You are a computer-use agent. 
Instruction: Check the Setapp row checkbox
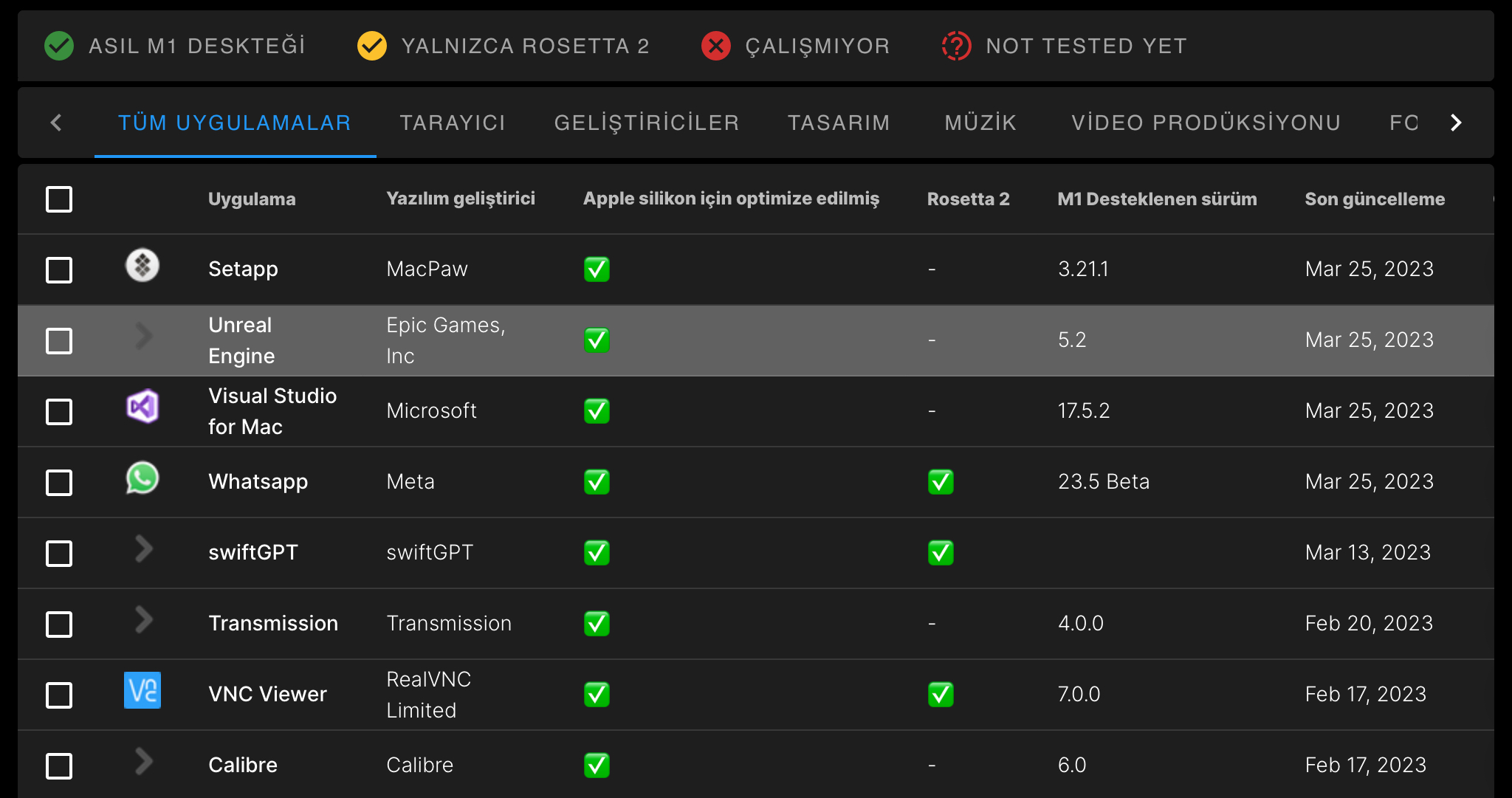[x=59, y=270]
